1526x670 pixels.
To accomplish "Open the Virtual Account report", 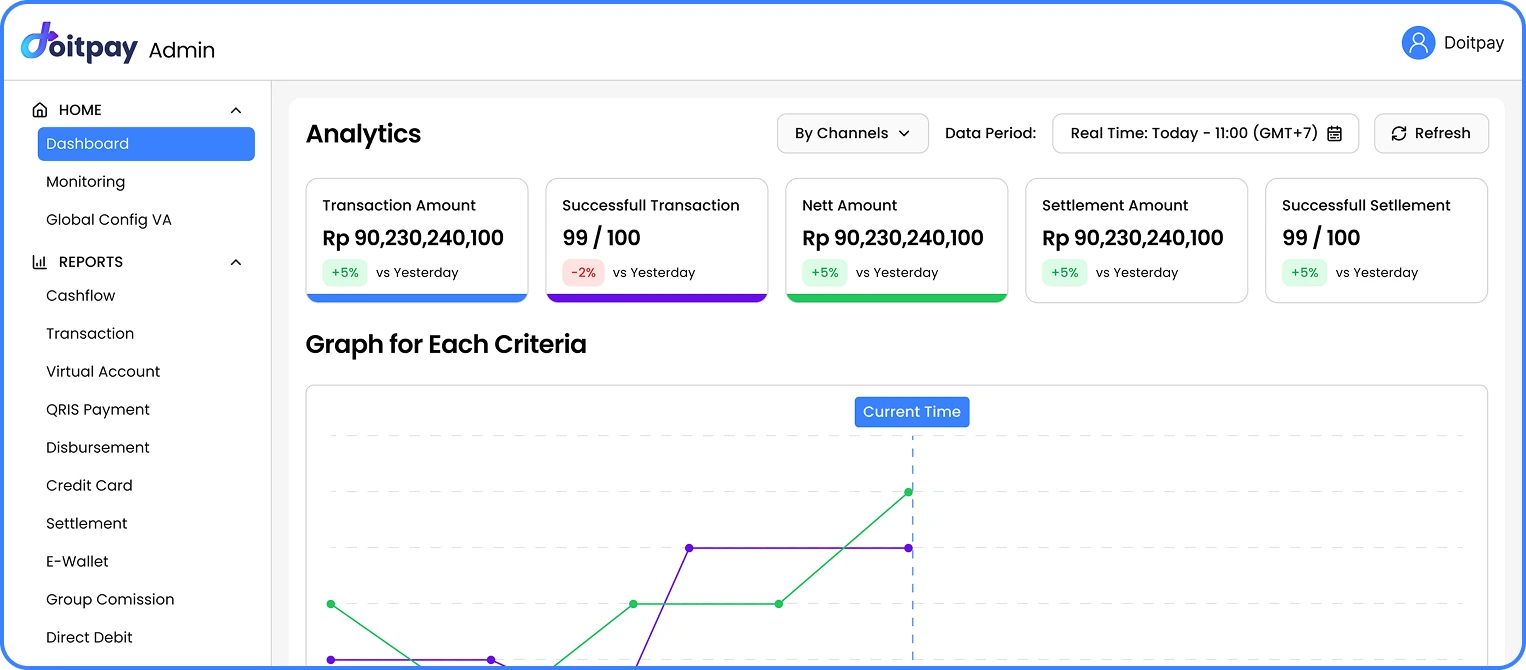I will (103, 372).
